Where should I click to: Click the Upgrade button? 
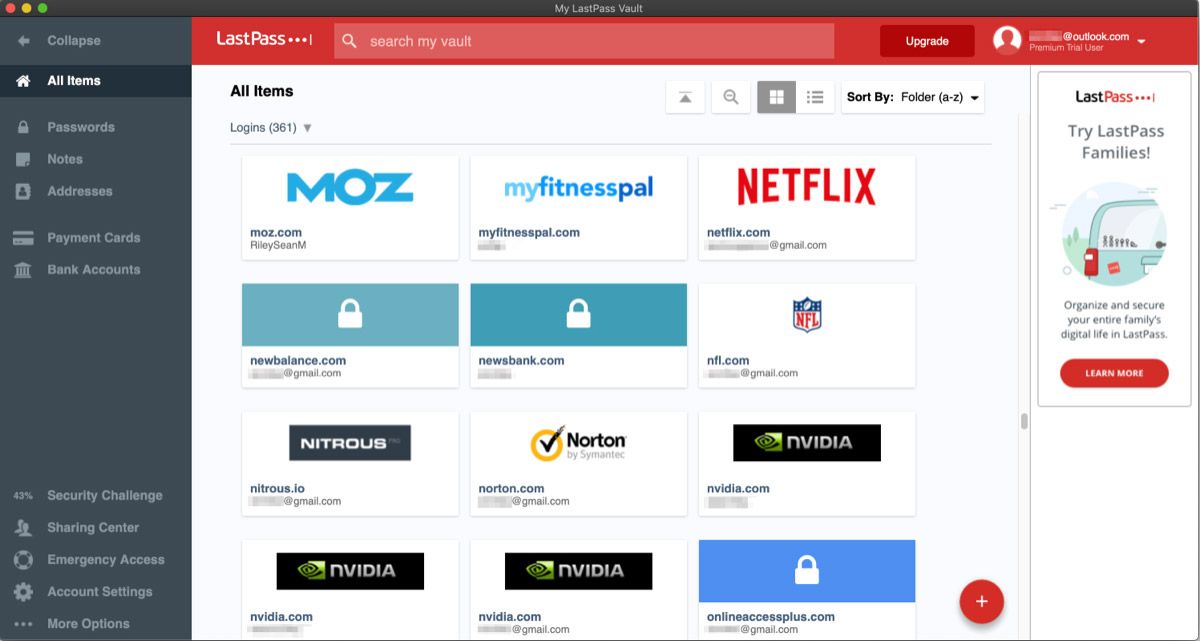pyautogui.click(x=926, y=41)
